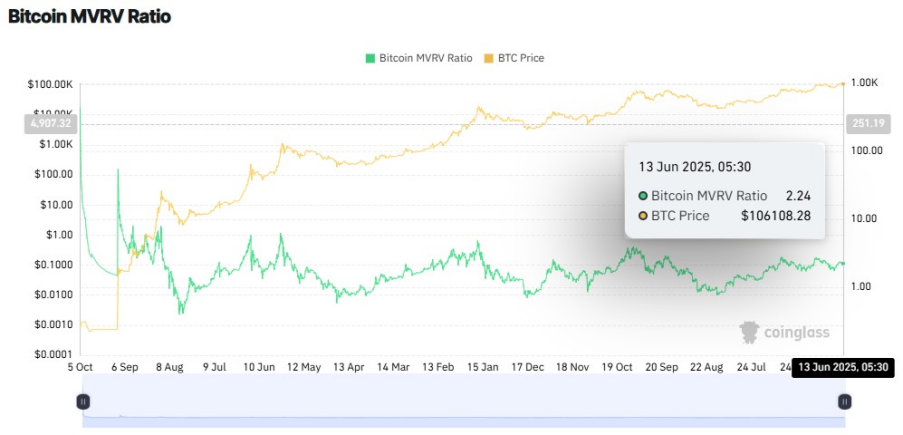The width and height of the screenshot is (903, 435).
Task: Click the $1.00 left axis label
Action: pyautogui.click(x=59, y=234)
